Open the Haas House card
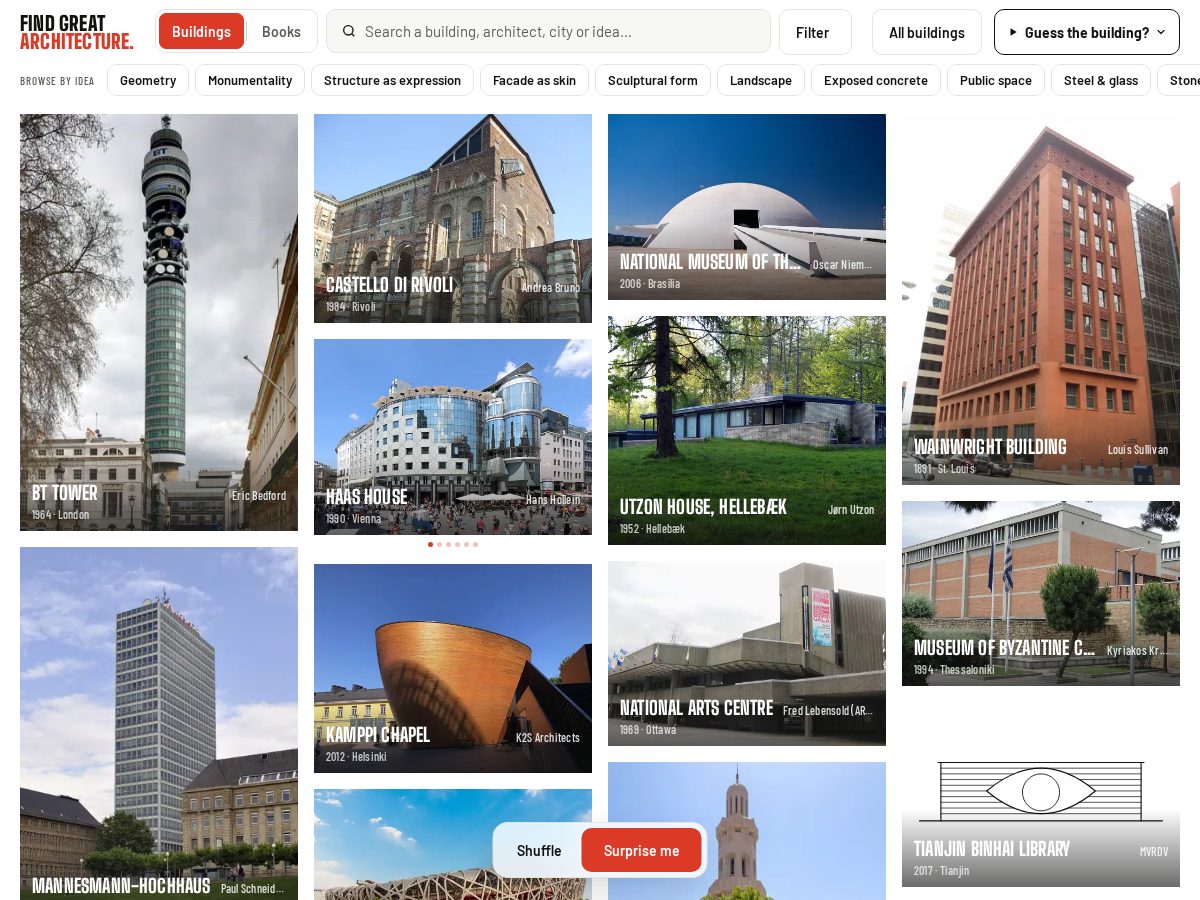The image size is (1200, 900). (x=453, y=437)
